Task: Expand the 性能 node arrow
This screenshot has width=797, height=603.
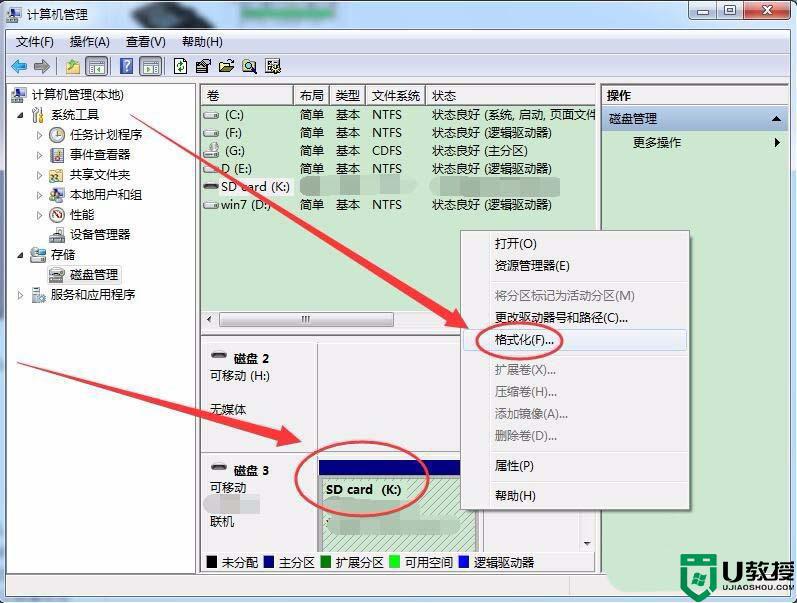Action: (x=39, y=215)
